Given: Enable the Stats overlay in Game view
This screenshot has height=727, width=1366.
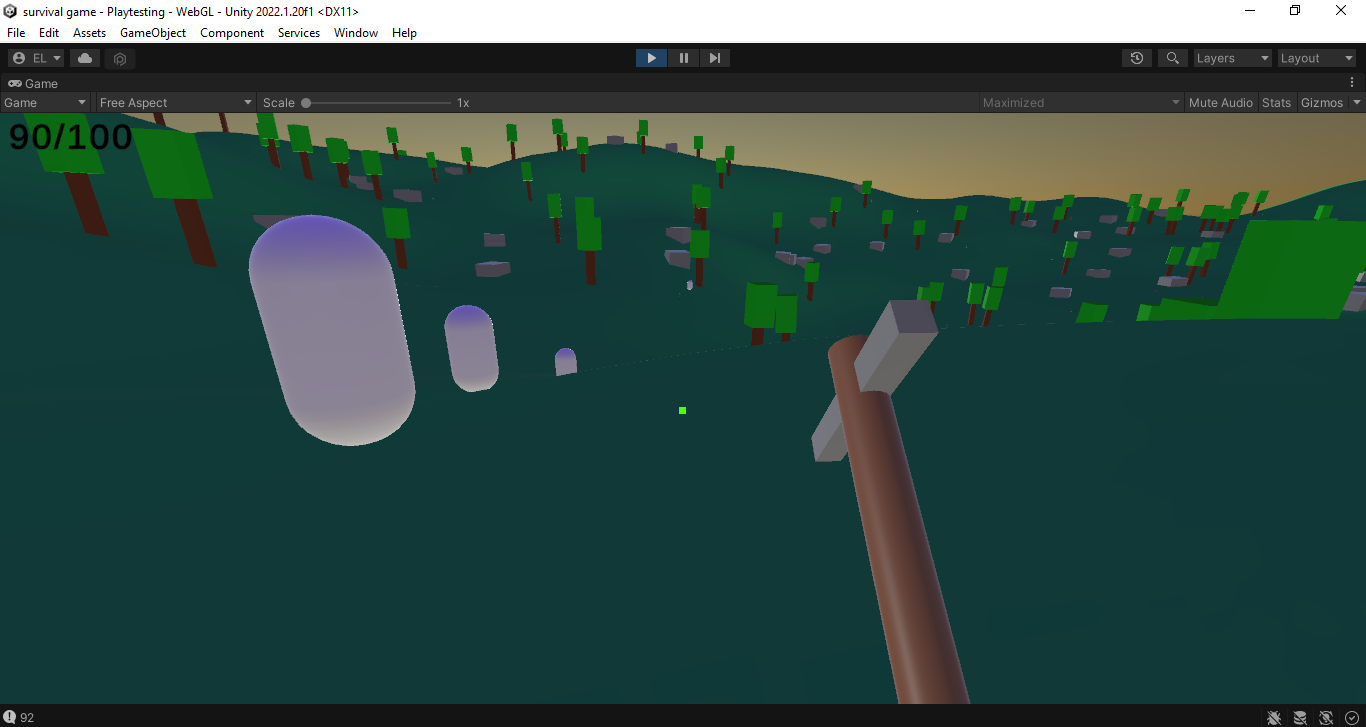Looking at the screenshot, I should click(x=1276, y=102).
